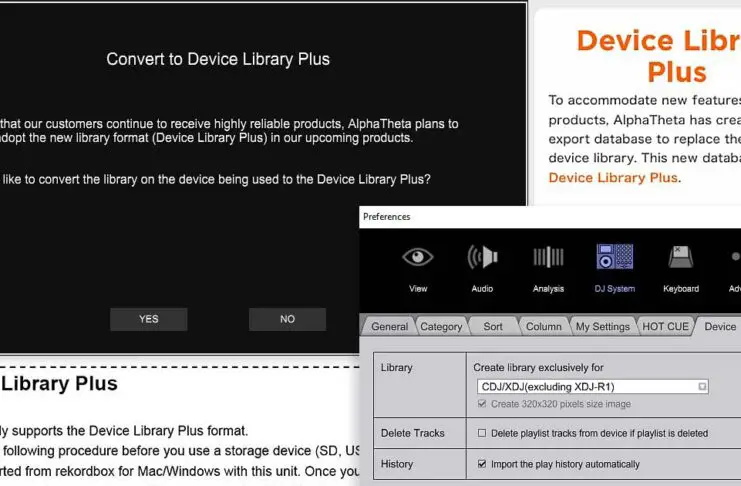Open the Analysis preferences waveform icon
Viewport: 741px width, 486px height.
548,258
